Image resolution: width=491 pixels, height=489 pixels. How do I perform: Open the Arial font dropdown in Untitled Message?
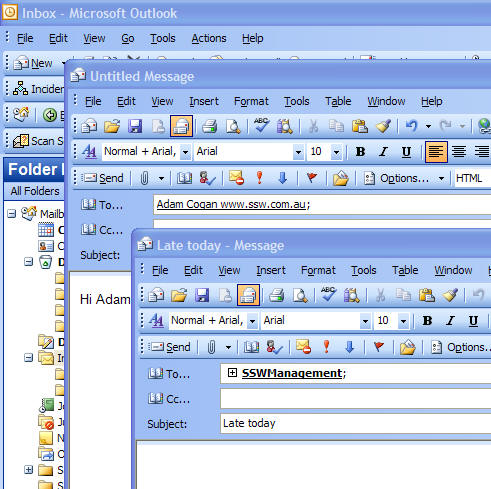point(298,152)
